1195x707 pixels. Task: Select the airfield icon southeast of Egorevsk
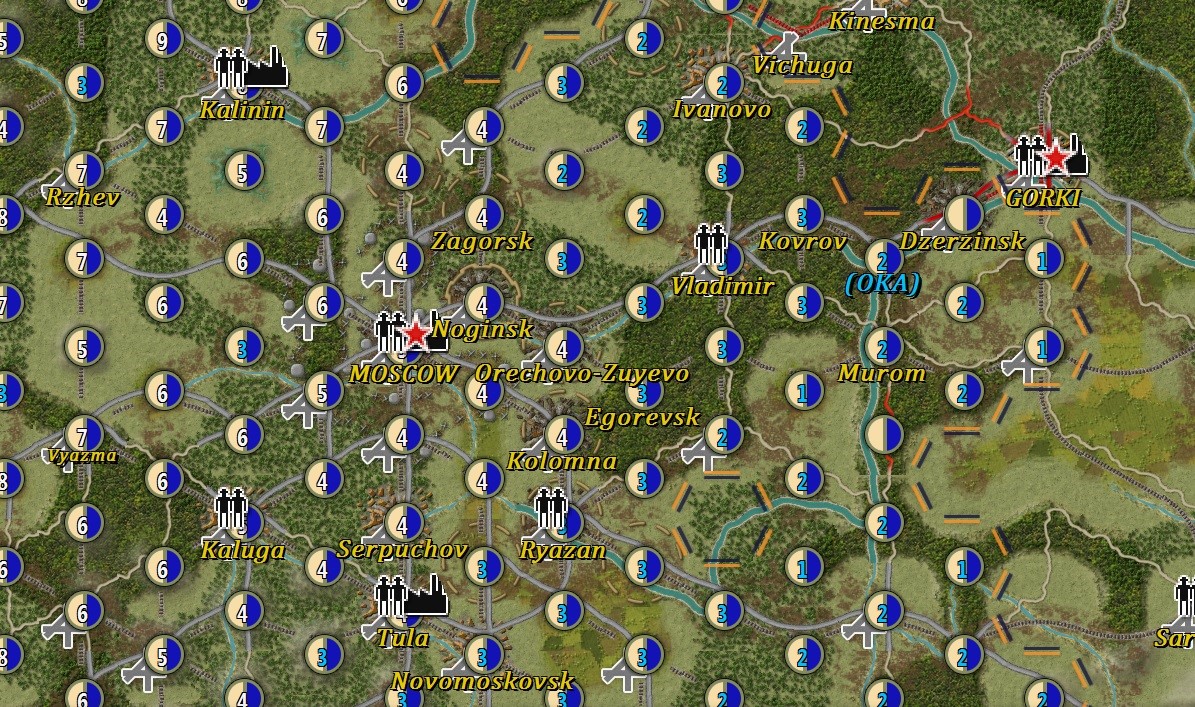tap(703, 455)
